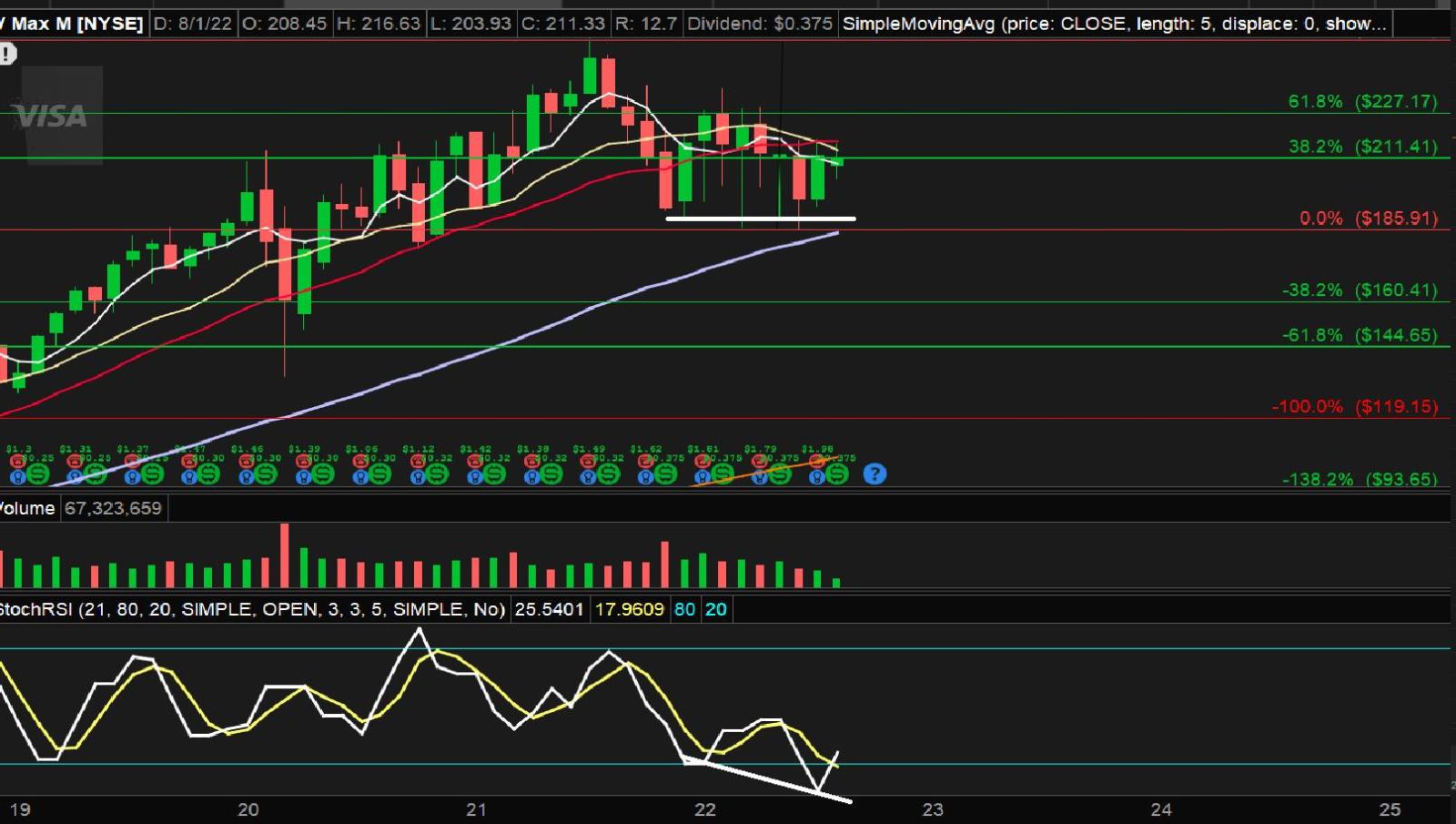Viewport: 1456px width, 824px height.
Task: Click the blue earnings icon under $1.42
Action: tap(475, 477)
